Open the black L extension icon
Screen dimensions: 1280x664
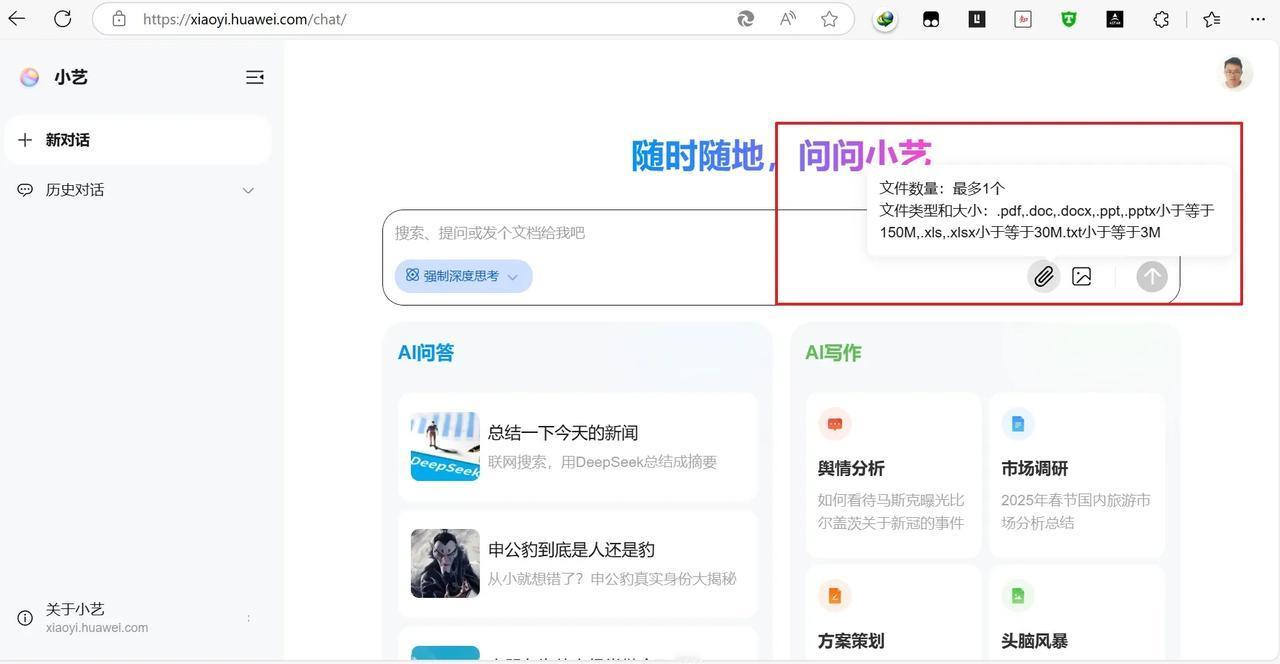click(x=977, y=19)
